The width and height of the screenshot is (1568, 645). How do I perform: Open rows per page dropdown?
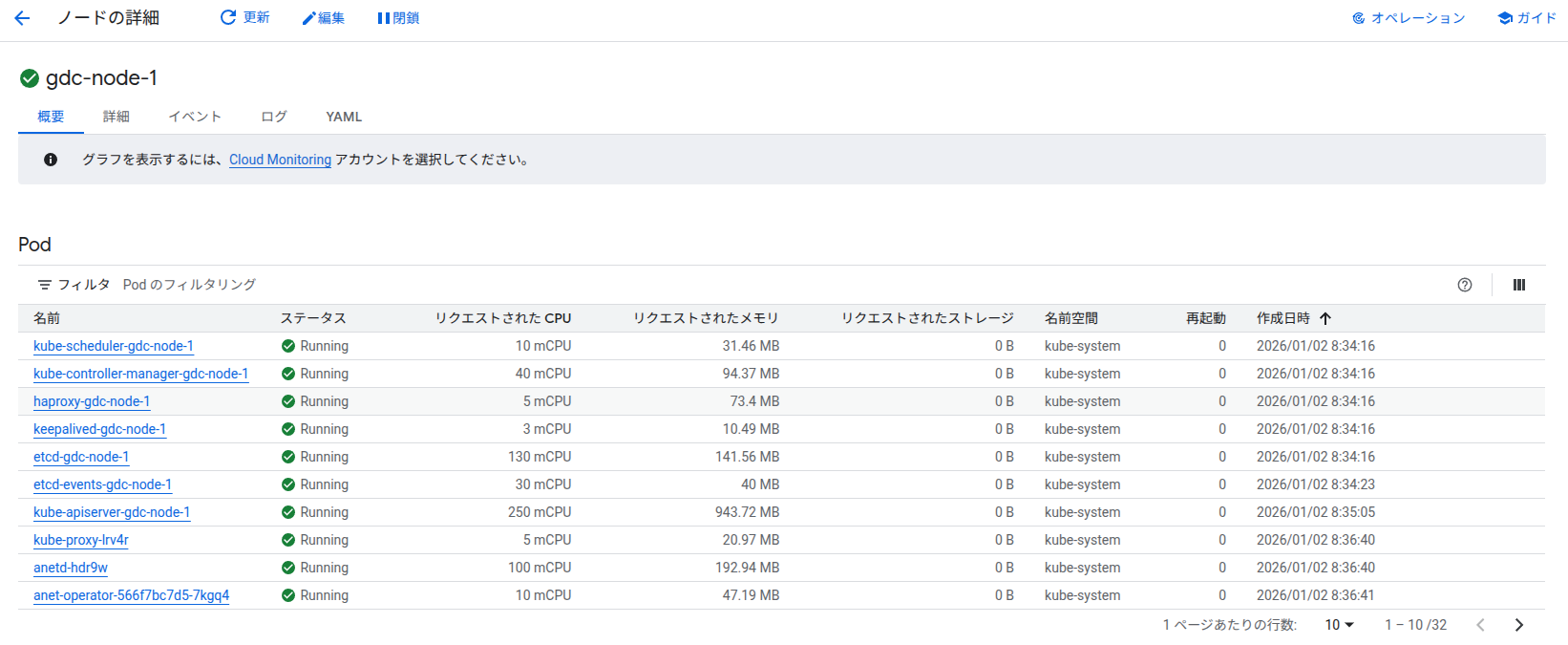click(x=1339, y=625)
